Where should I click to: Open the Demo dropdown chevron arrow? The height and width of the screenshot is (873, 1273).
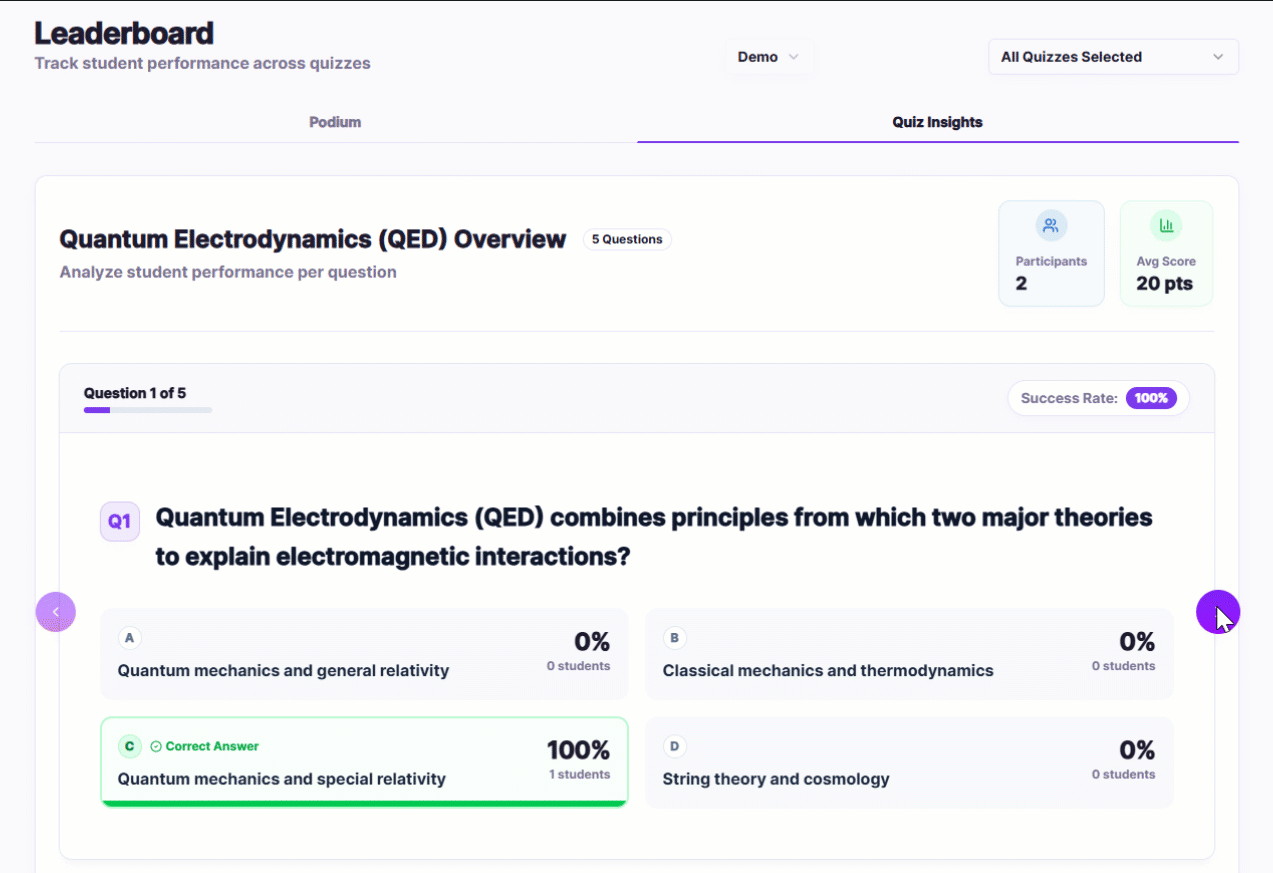click(x=791, y=57)
